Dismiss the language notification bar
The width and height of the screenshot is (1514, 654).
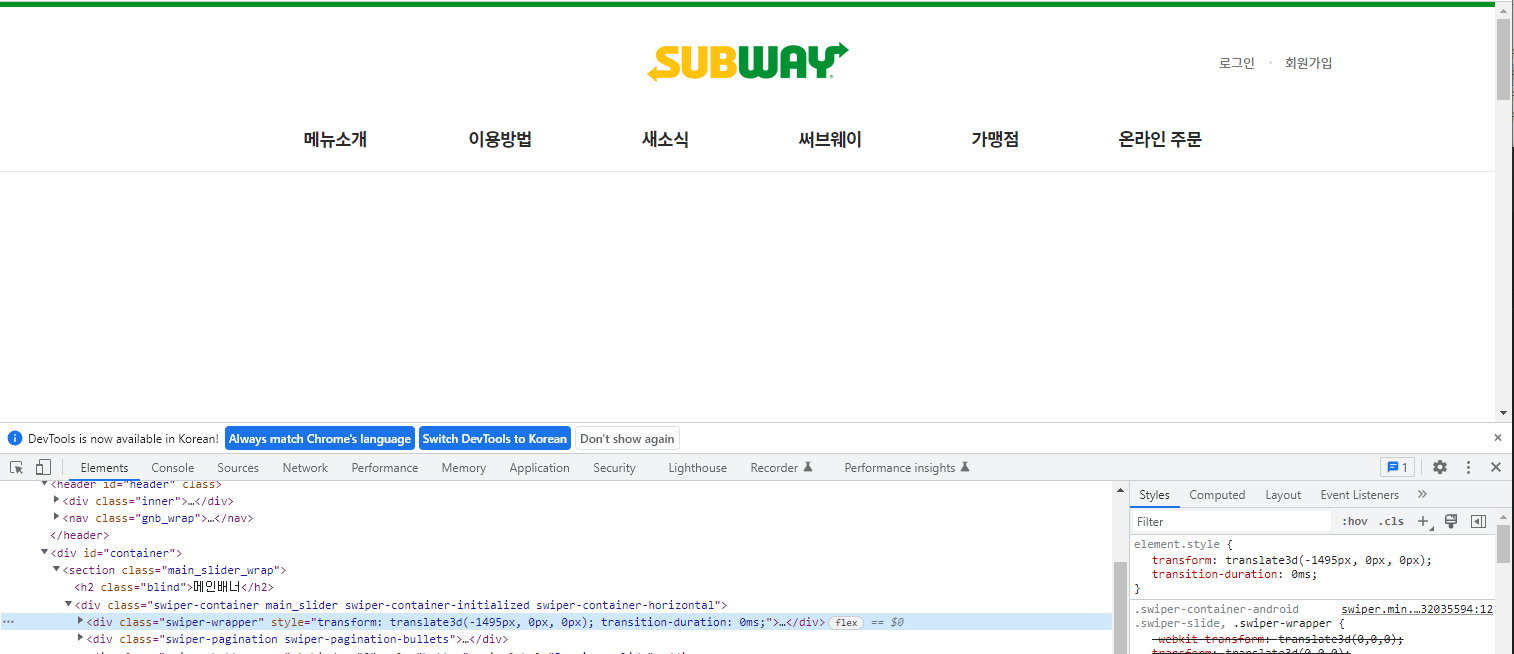pyautogui.click(x=1498, y=438)
